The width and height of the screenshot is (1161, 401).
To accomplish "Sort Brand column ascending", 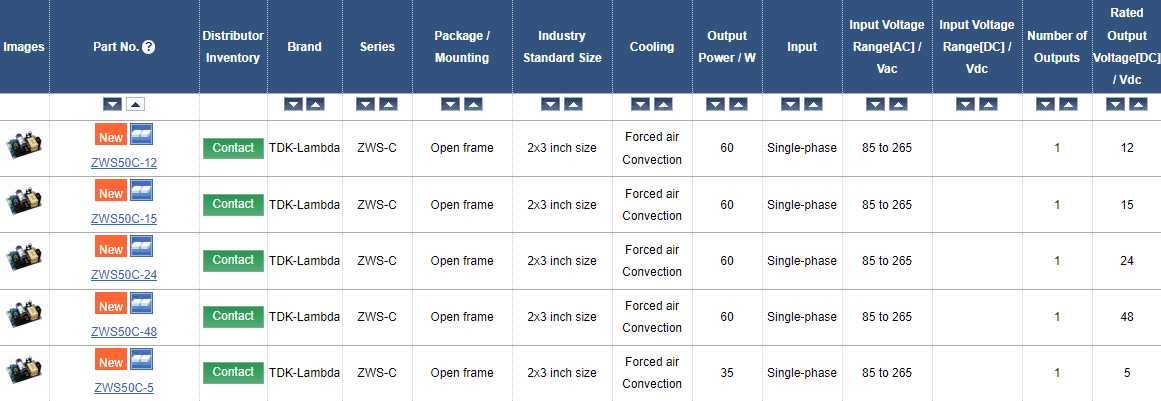I will [x=316, y=104].
